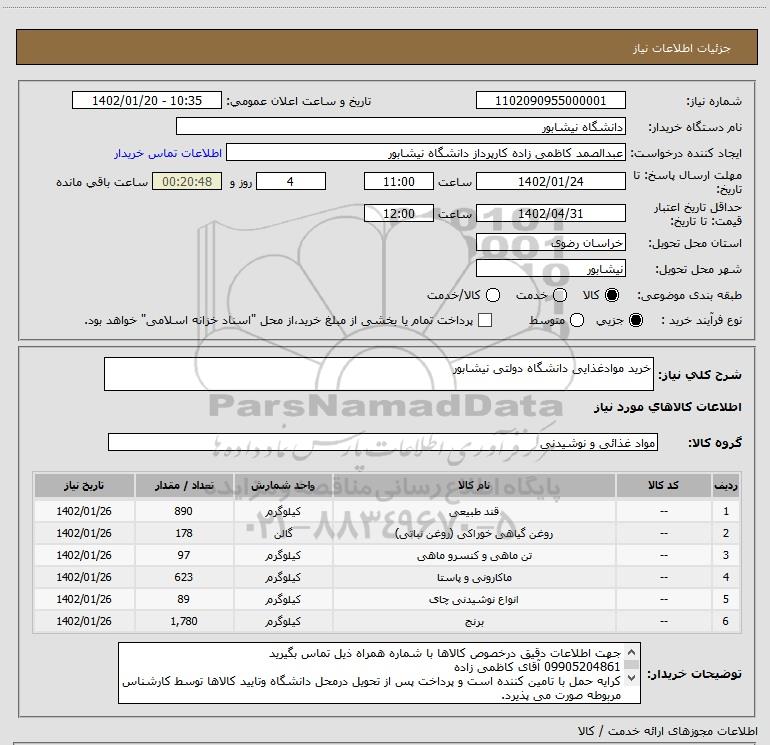Click response deadline date 1402/01/24
Viewport: 770px width, 745px height.
[x=550, y=181]
